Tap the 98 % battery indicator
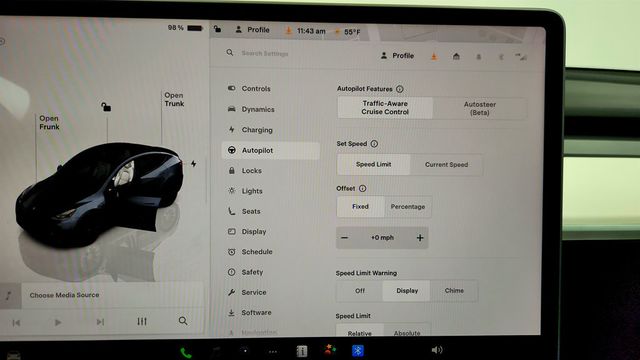Image resolution: width=640 pixels, height=360 pixels. [185, 28]
